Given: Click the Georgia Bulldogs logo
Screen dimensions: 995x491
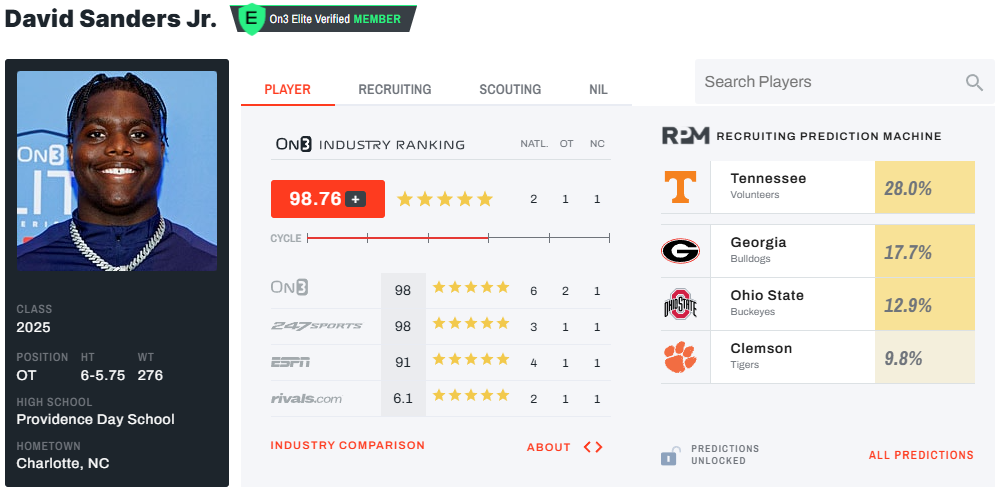Looking at the screenshot, I should tap(681, 251).
